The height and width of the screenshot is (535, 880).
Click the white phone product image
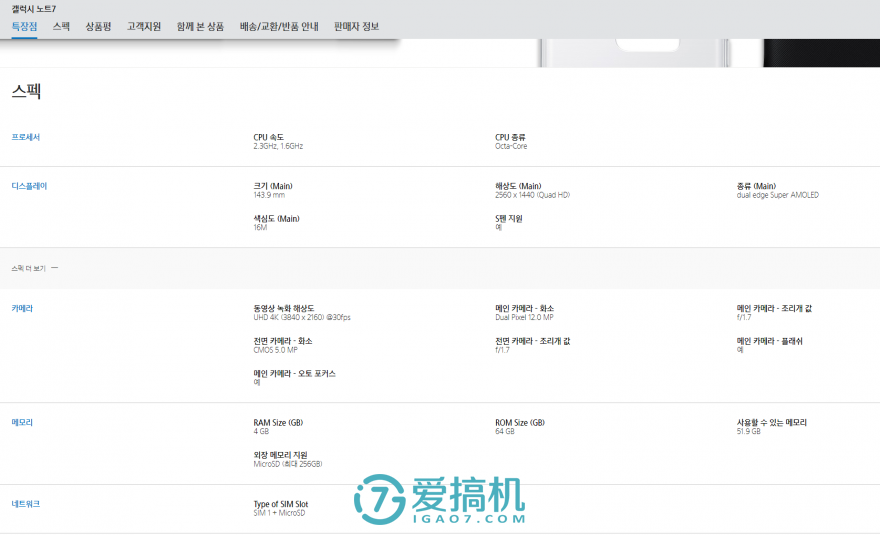click(x=634, y=53)
